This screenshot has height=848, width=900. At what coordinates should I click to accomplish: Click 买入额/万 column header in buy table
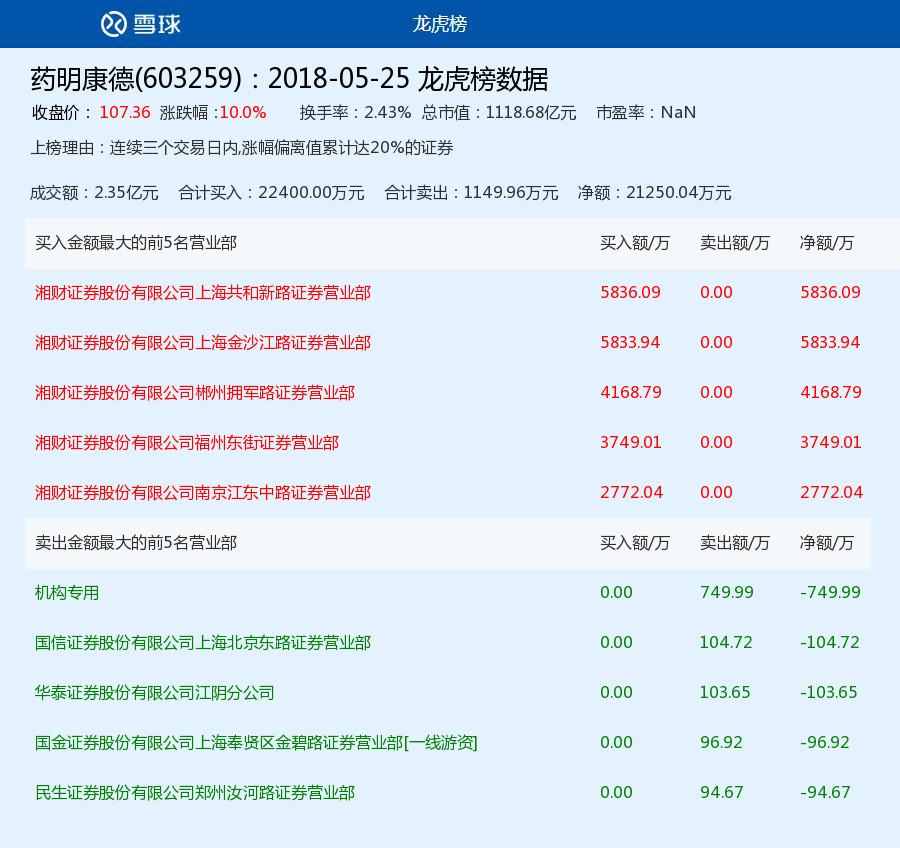click(x=635, y=243)
